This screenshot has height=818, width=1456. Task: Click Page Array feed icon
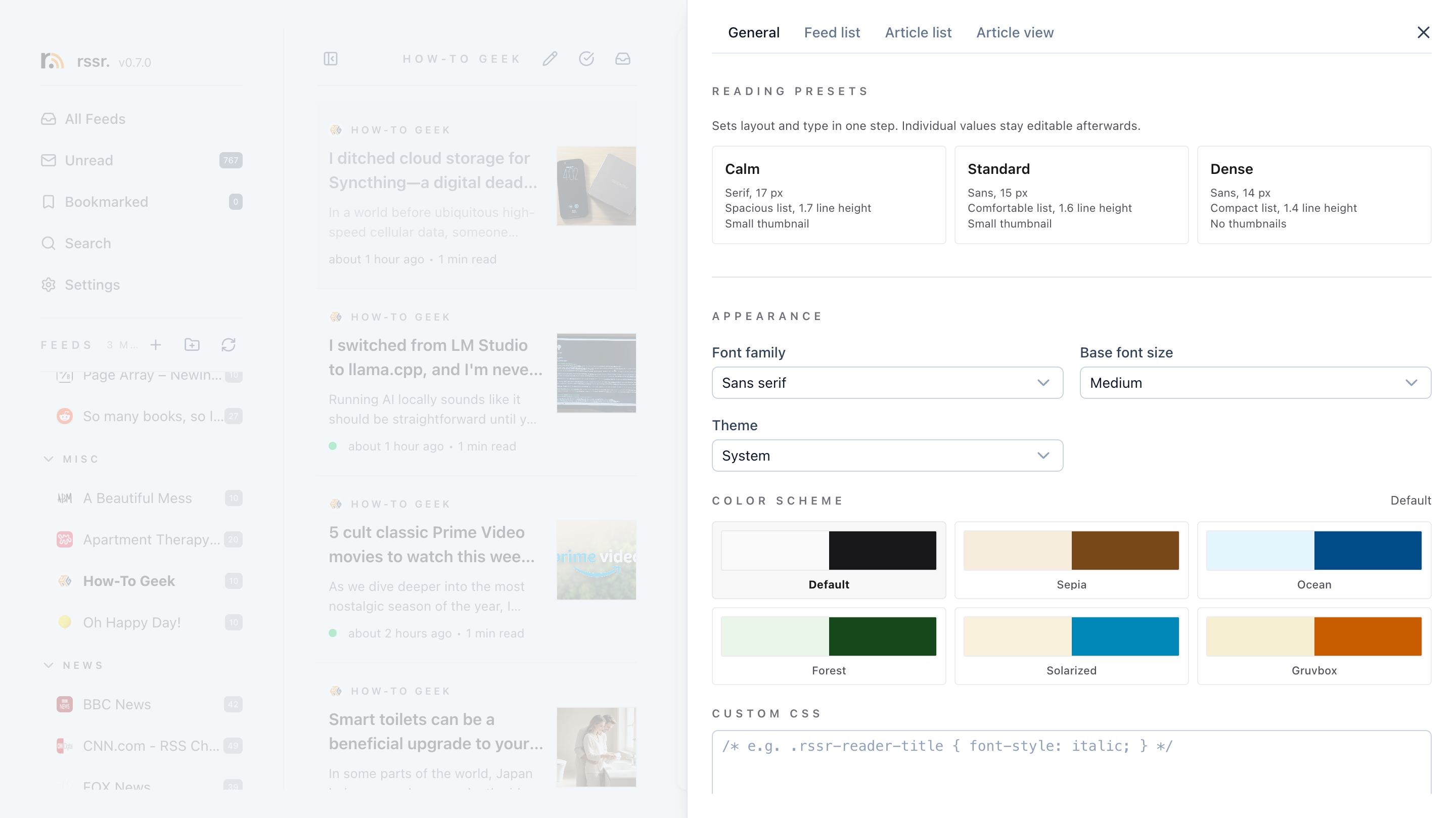coord(65,376)
